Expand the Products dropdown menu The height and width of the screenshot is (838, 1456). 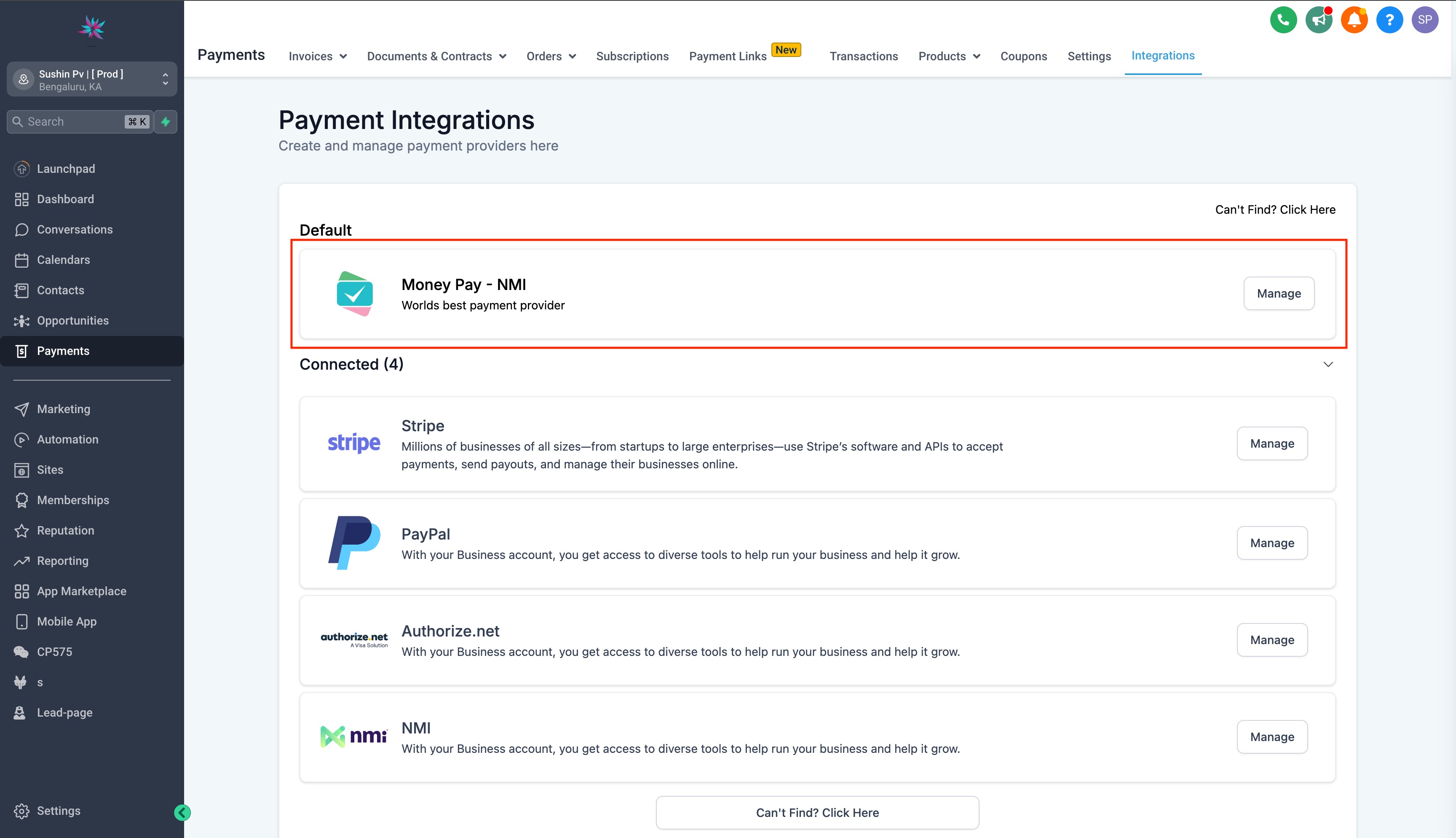949,56
